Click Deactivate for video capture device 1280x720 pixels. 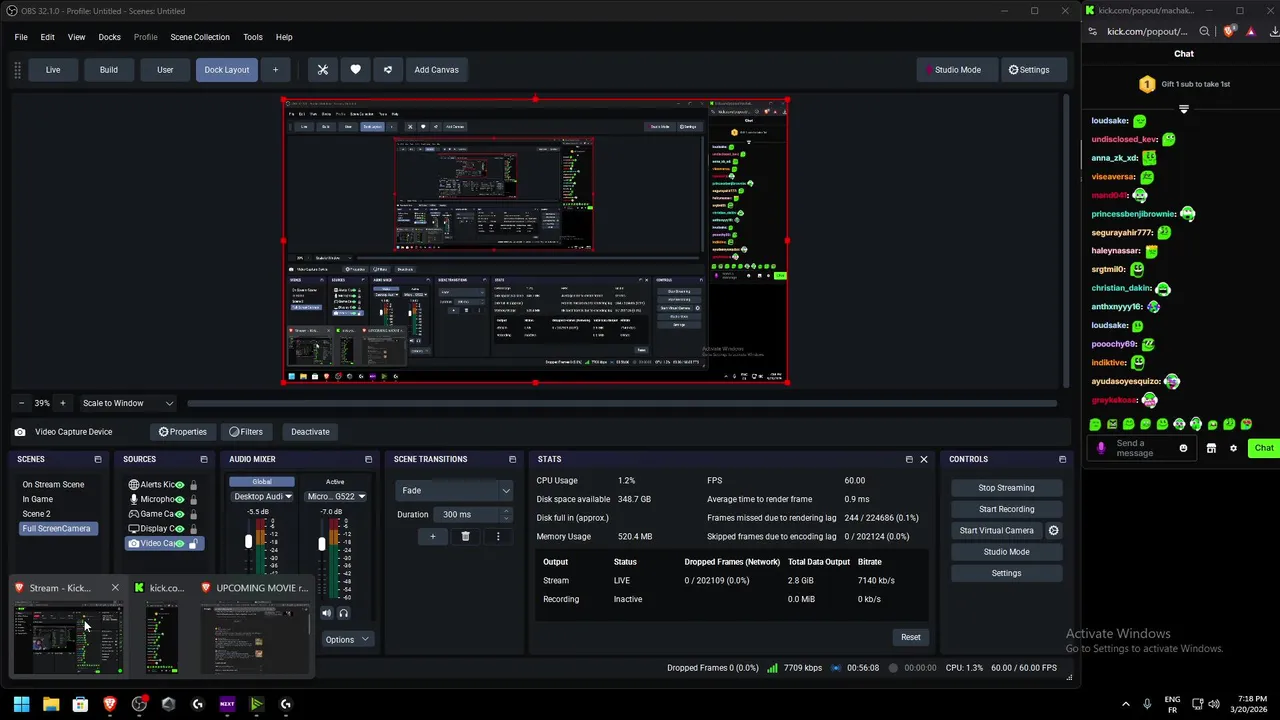click(x=310, y=432)
